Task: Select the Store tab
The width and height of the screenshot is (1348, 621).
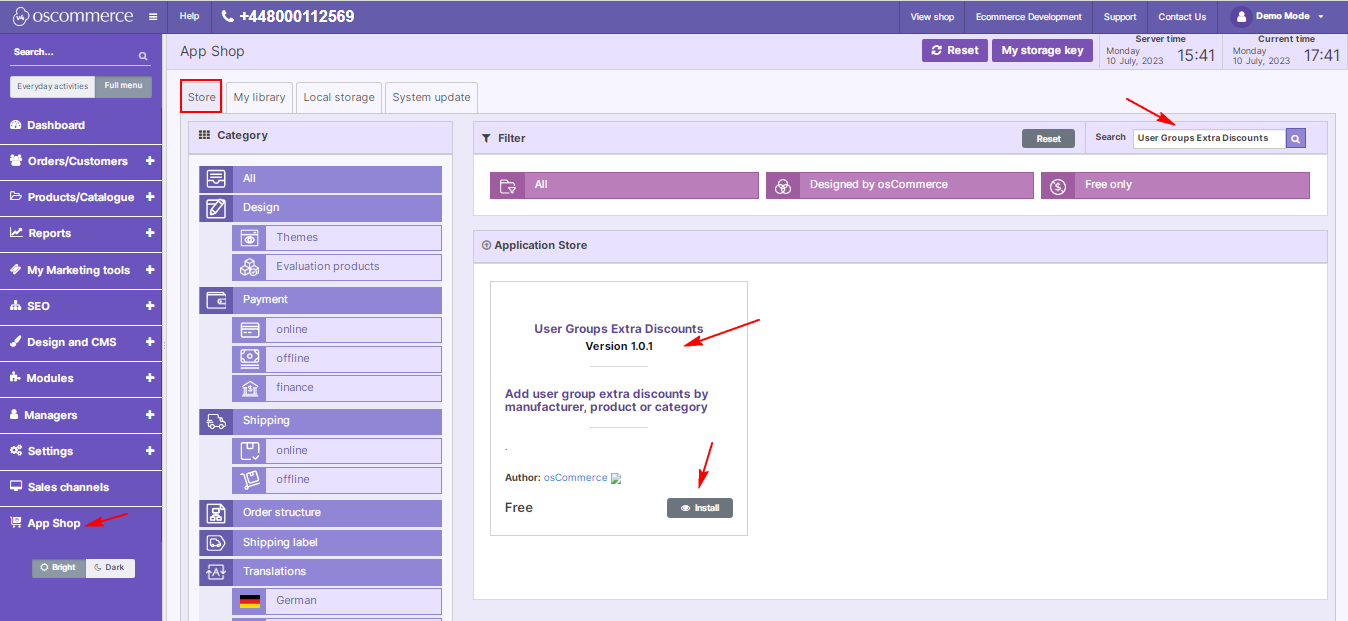Action: (201, 97)
